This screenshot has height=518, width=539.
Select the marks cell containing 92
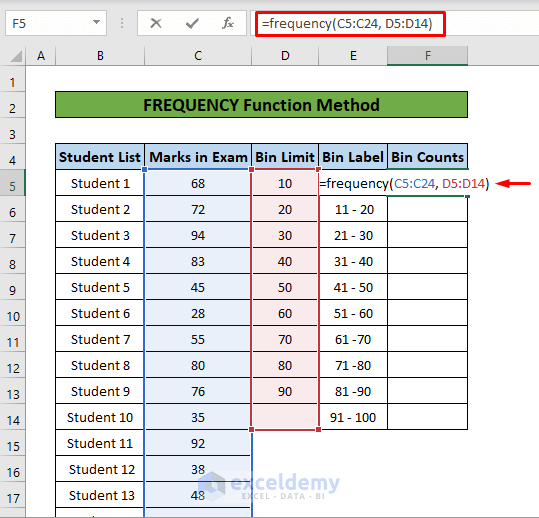[x=198, y=443]
